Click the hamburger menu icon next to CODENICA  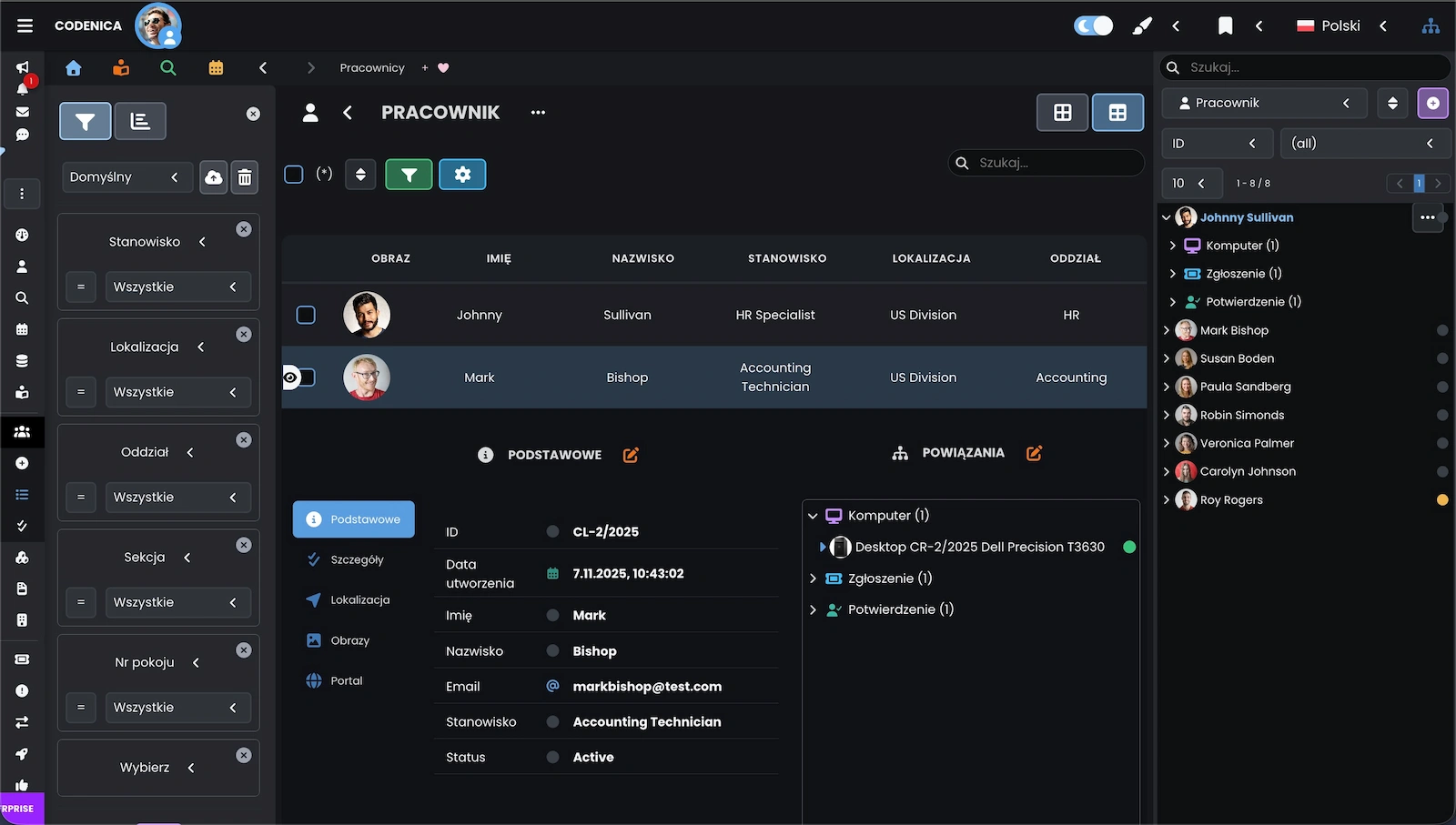25,26
